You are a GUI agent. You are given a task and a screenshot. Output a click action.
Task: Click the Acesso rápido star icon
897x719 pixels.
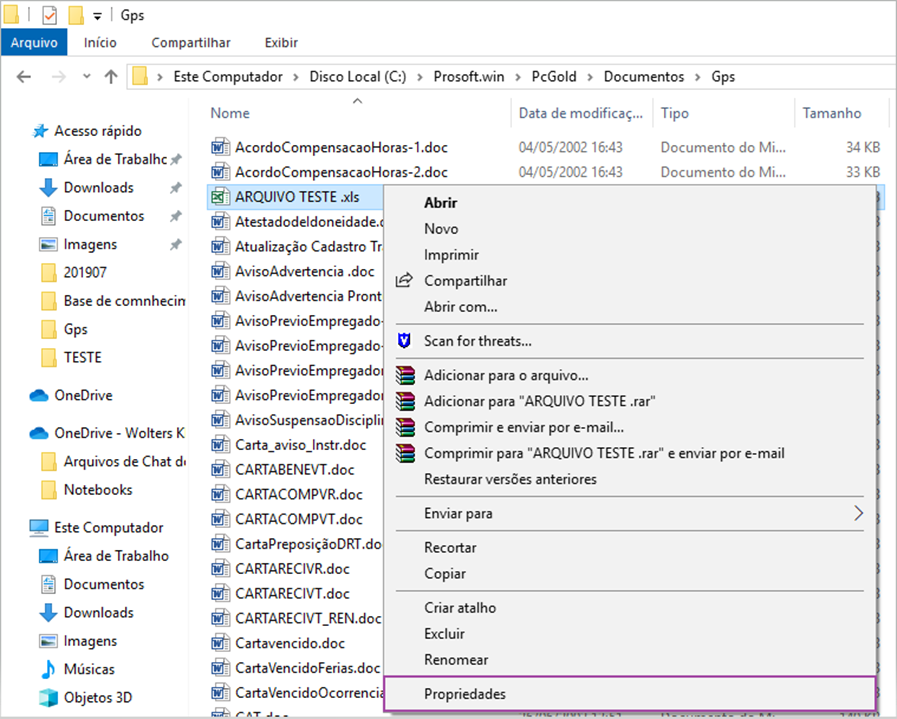tap(40, 131)
